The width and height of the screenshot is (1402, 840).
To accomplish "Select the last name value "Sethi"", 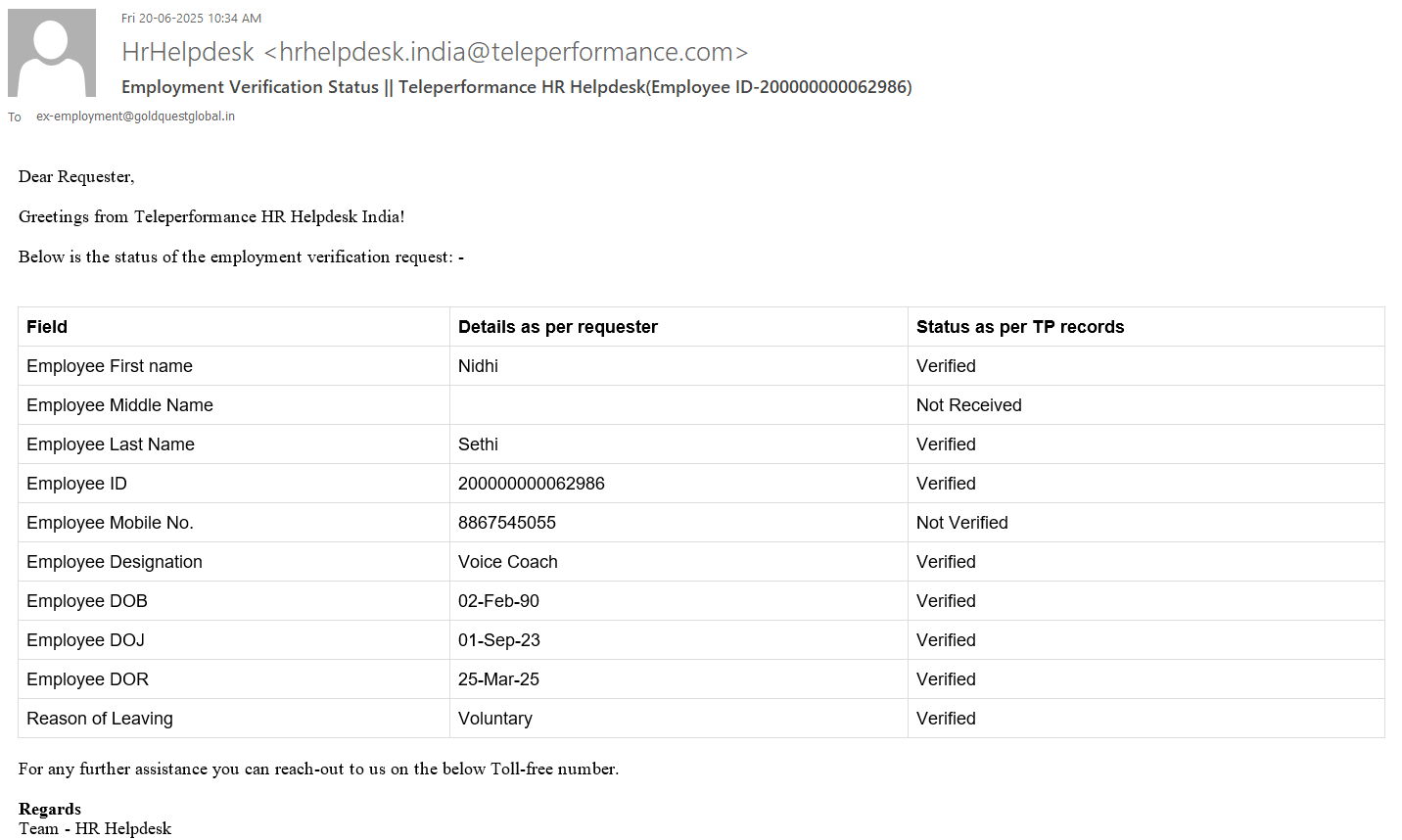I will point(478,444).
